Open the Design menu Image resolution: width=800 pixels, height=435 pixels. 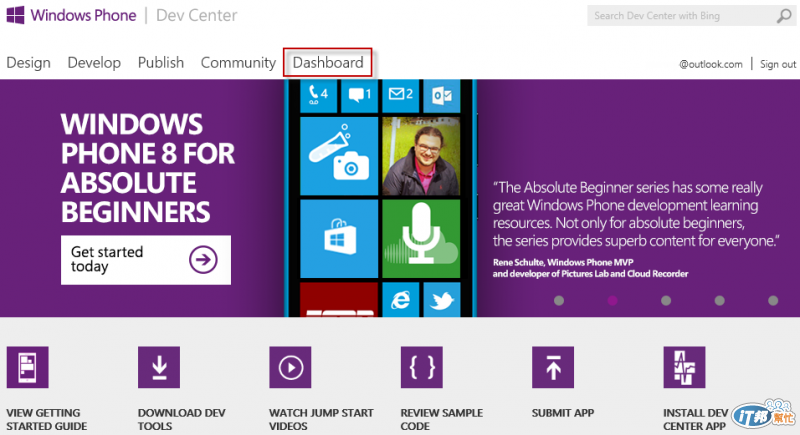coord(29,63)
